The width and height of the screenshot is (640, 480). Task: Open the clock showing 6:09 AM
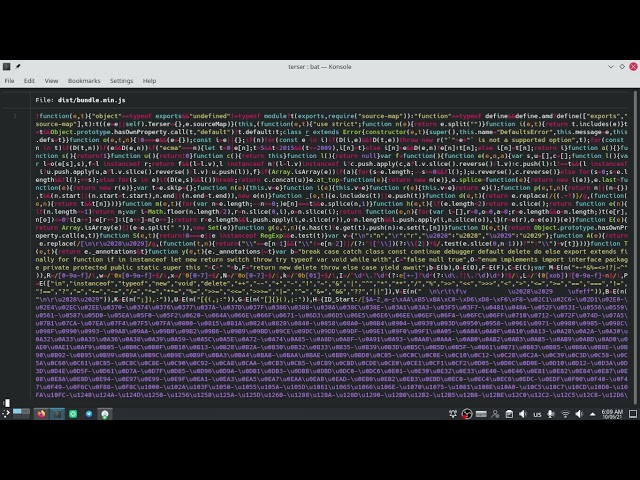pyautogui.click(x=612, y=414)
